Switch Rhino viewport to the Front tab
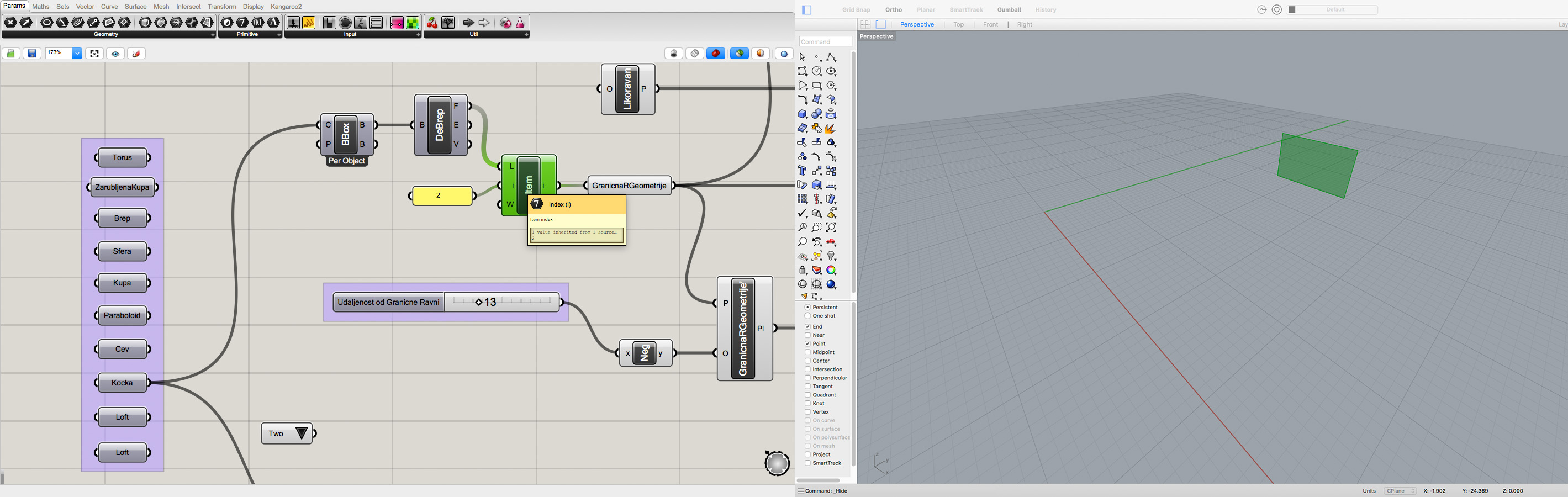Viewport: 1568px width, 497px height. (x=990, y=24)
